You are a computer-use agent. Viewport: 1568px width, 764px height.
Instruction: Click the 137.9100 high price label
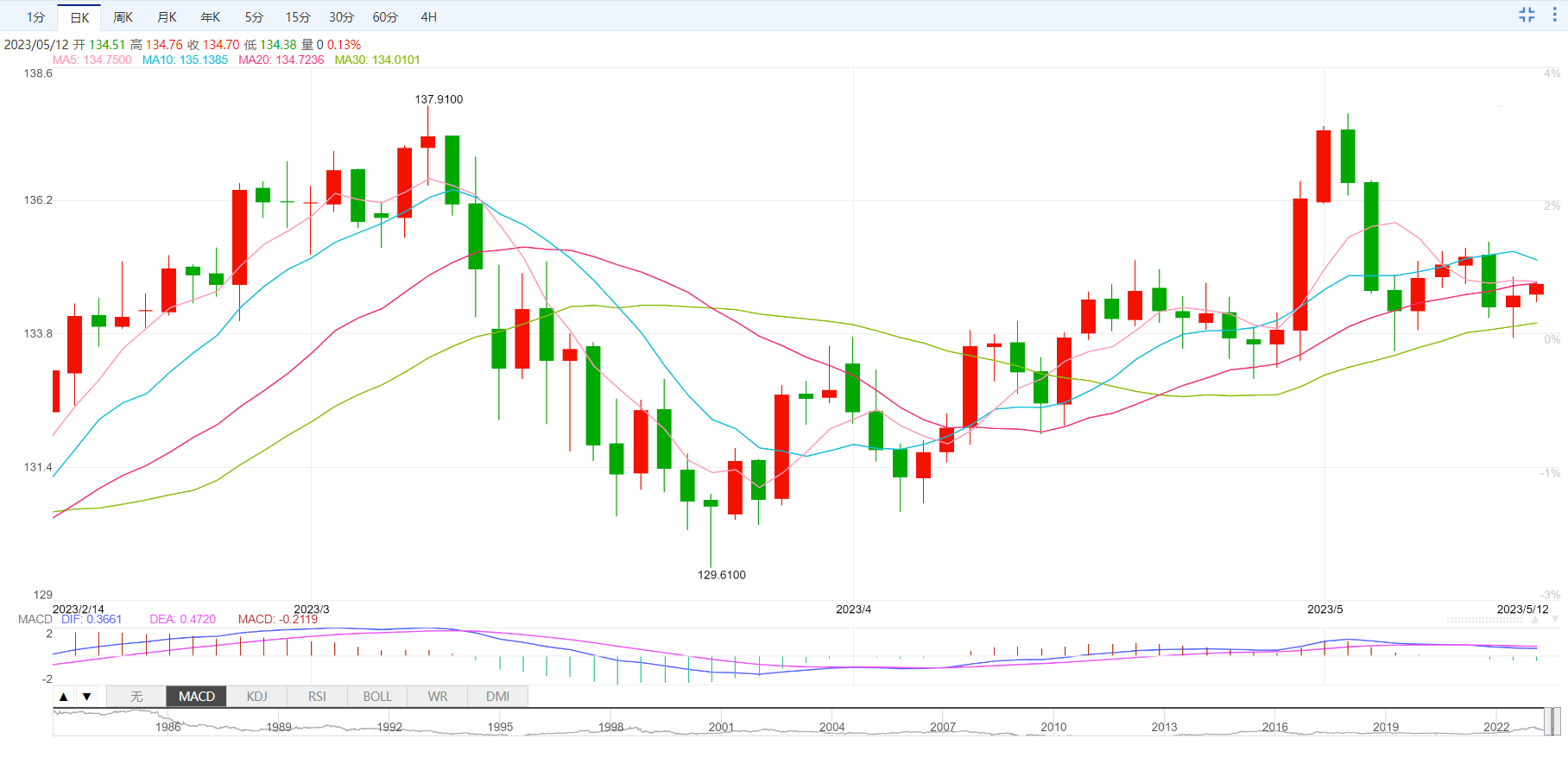pos(439,99)
